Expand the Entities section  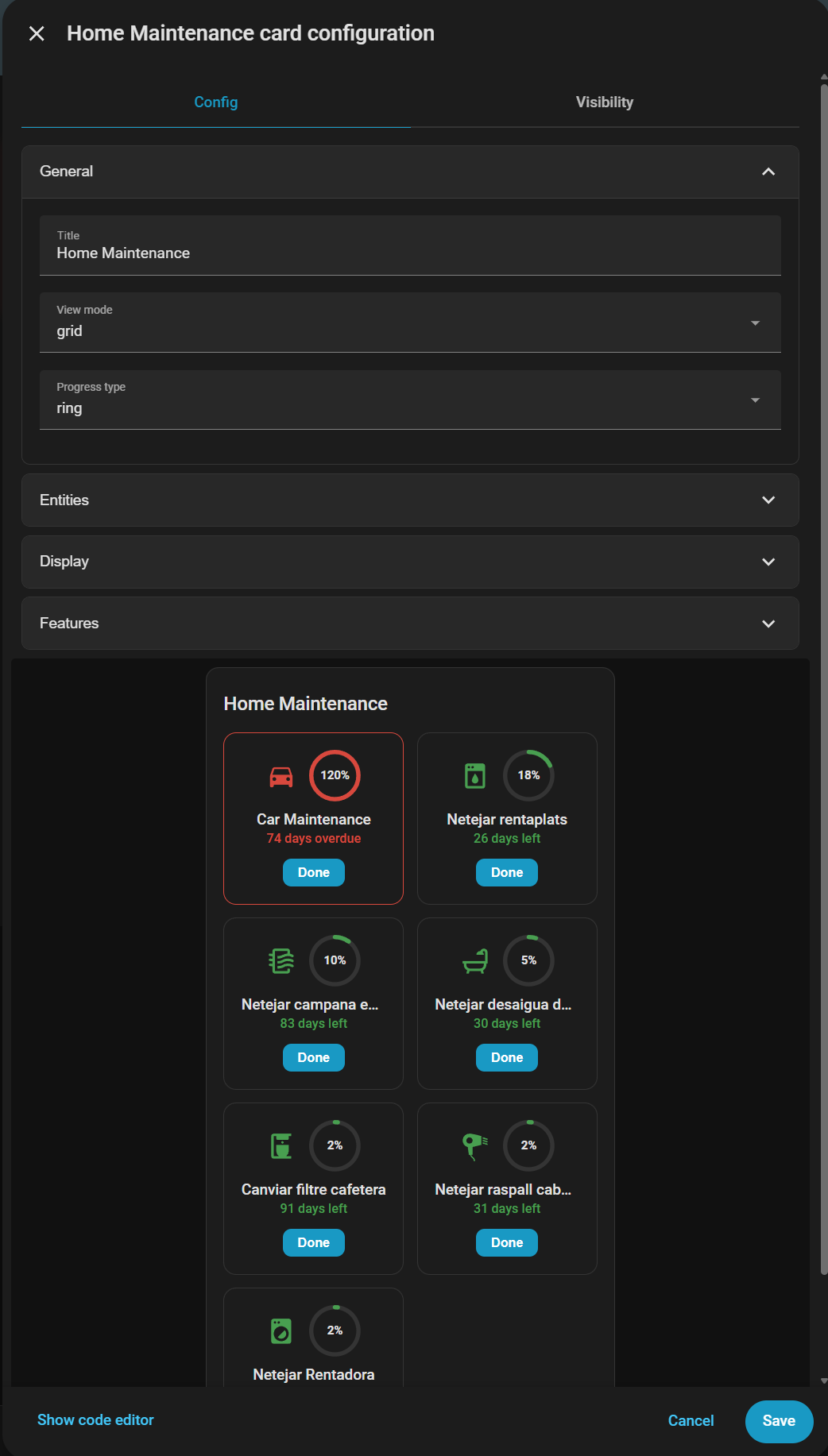410,500
